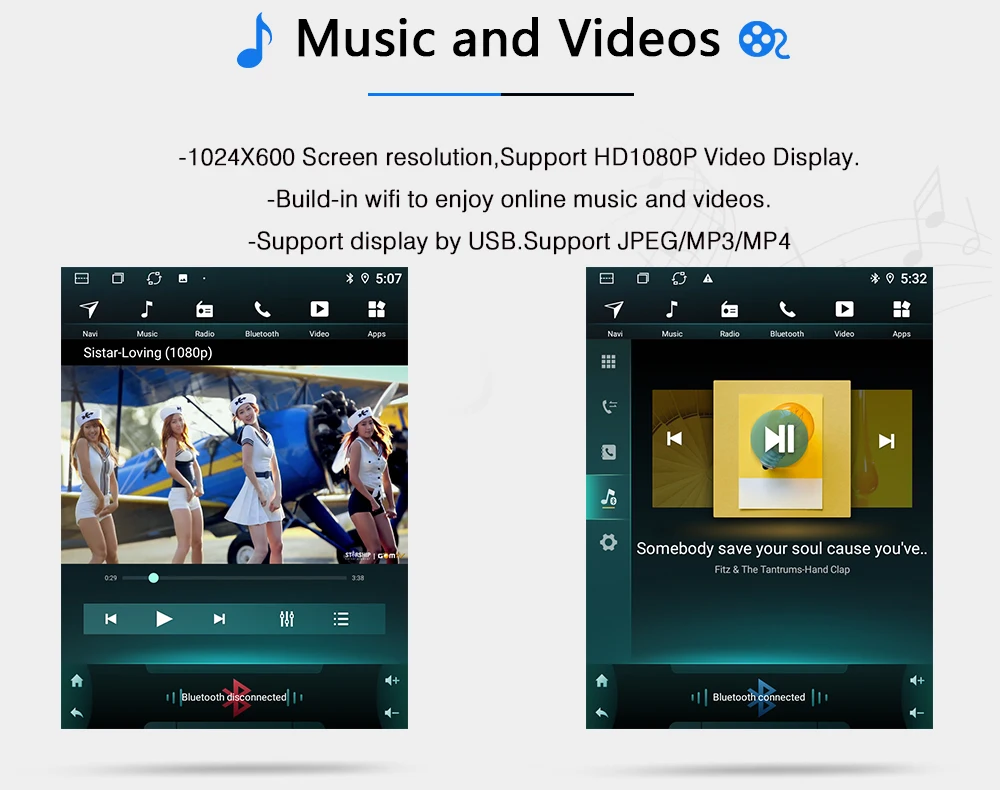The image size is (1000, 790).
Task: Click the Bluetooth connected status
Action: click(x=759, y=697)
